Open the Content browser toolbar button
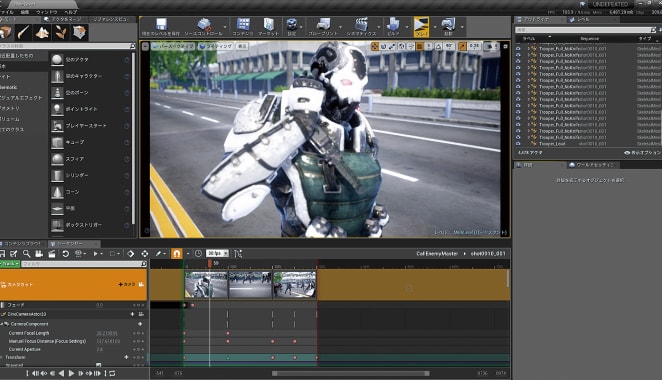662x380 pixels. [x=243, y=26]
